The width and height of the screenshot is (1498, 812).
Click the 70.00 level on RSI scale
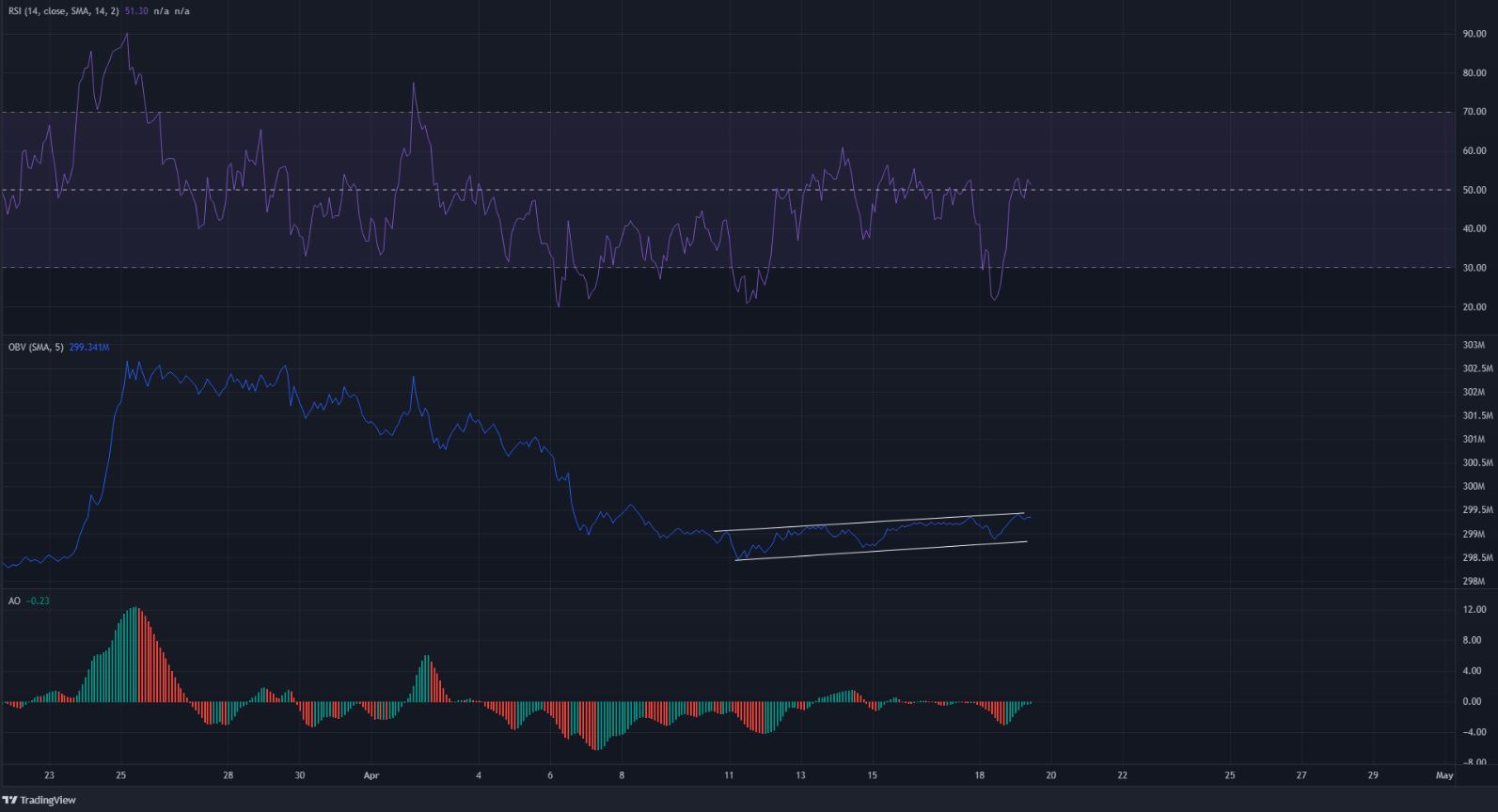pos(1474,112)
